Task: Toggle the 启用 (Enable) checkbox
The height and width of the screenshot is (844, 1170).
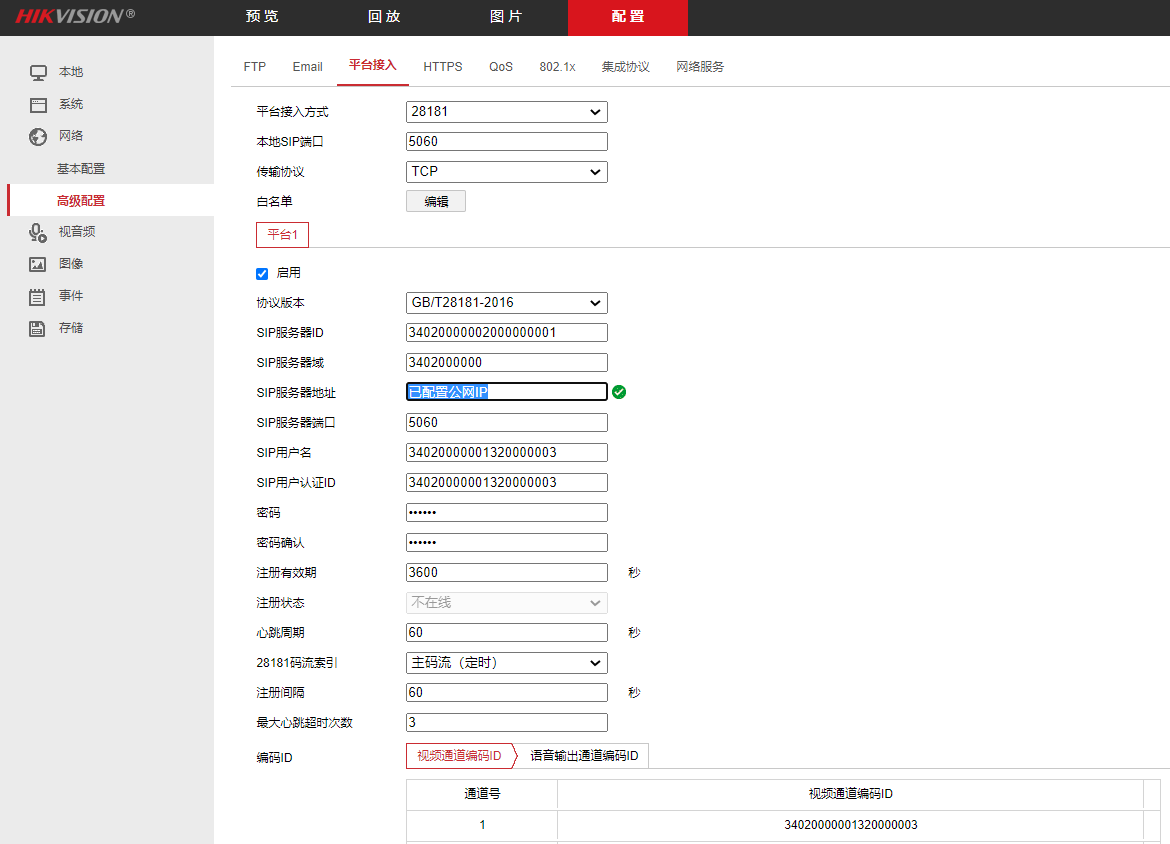Action: tap(261, 273)
